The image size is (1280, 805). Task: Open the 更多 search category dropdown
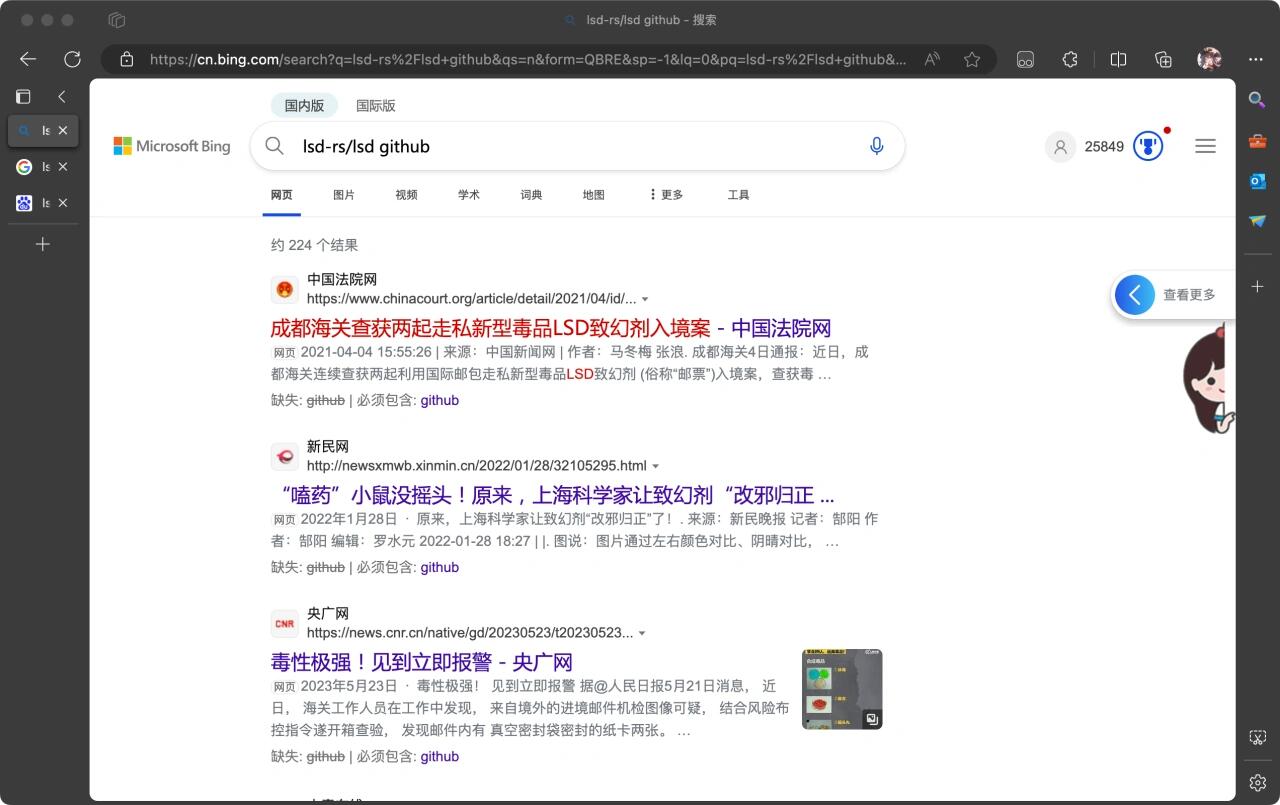[666, 195]
